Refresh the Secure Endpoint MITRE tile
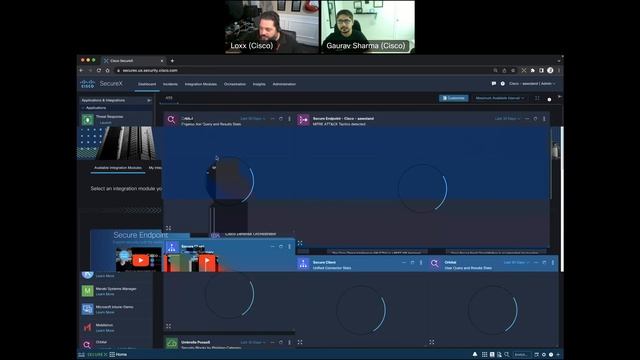Image resolution: width=640 pixels, height=360 pixels. 536,119
